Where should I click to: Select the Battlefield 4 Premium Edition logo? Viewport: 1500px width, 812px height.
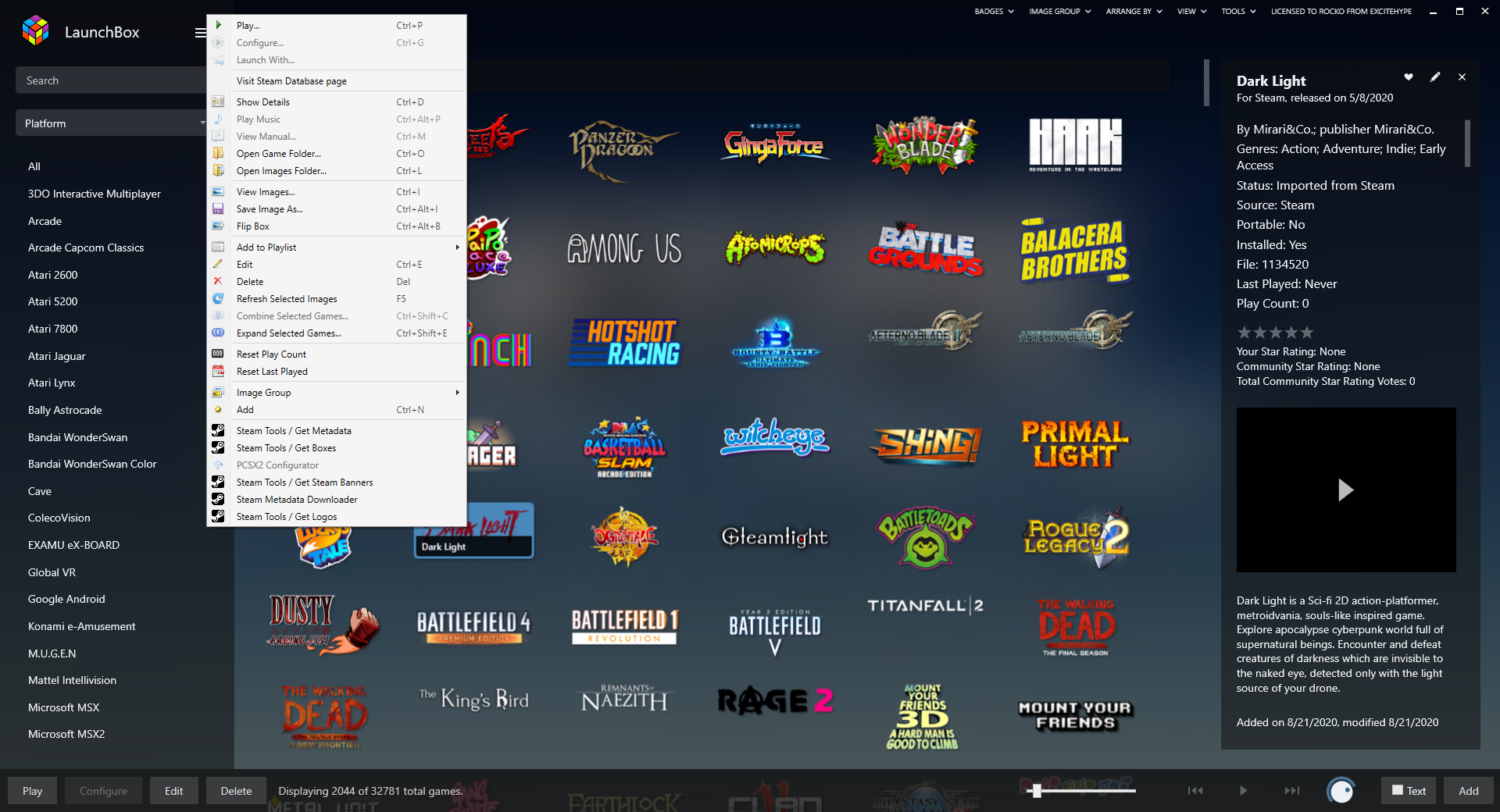pos(473,625)
